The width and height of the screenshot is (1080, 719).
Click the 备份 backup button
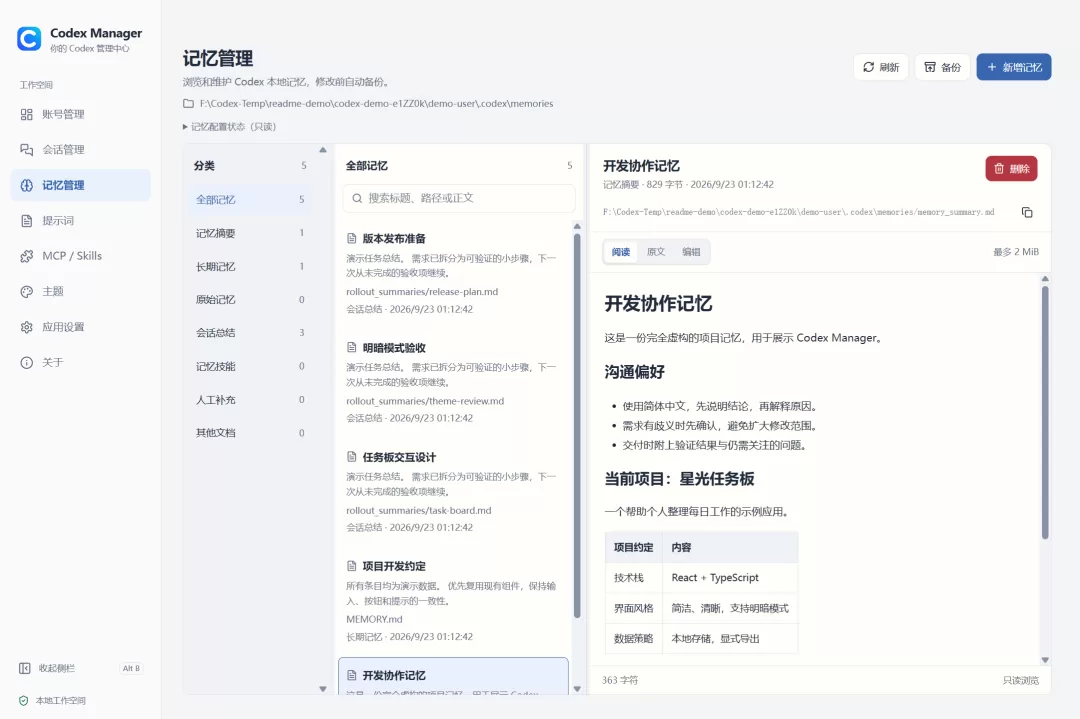pos(942,67)
